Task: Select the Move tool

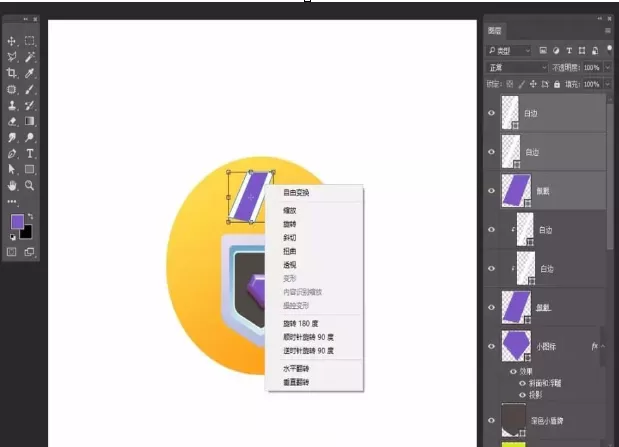Action: pyautogui.click(x=11, y=41)
